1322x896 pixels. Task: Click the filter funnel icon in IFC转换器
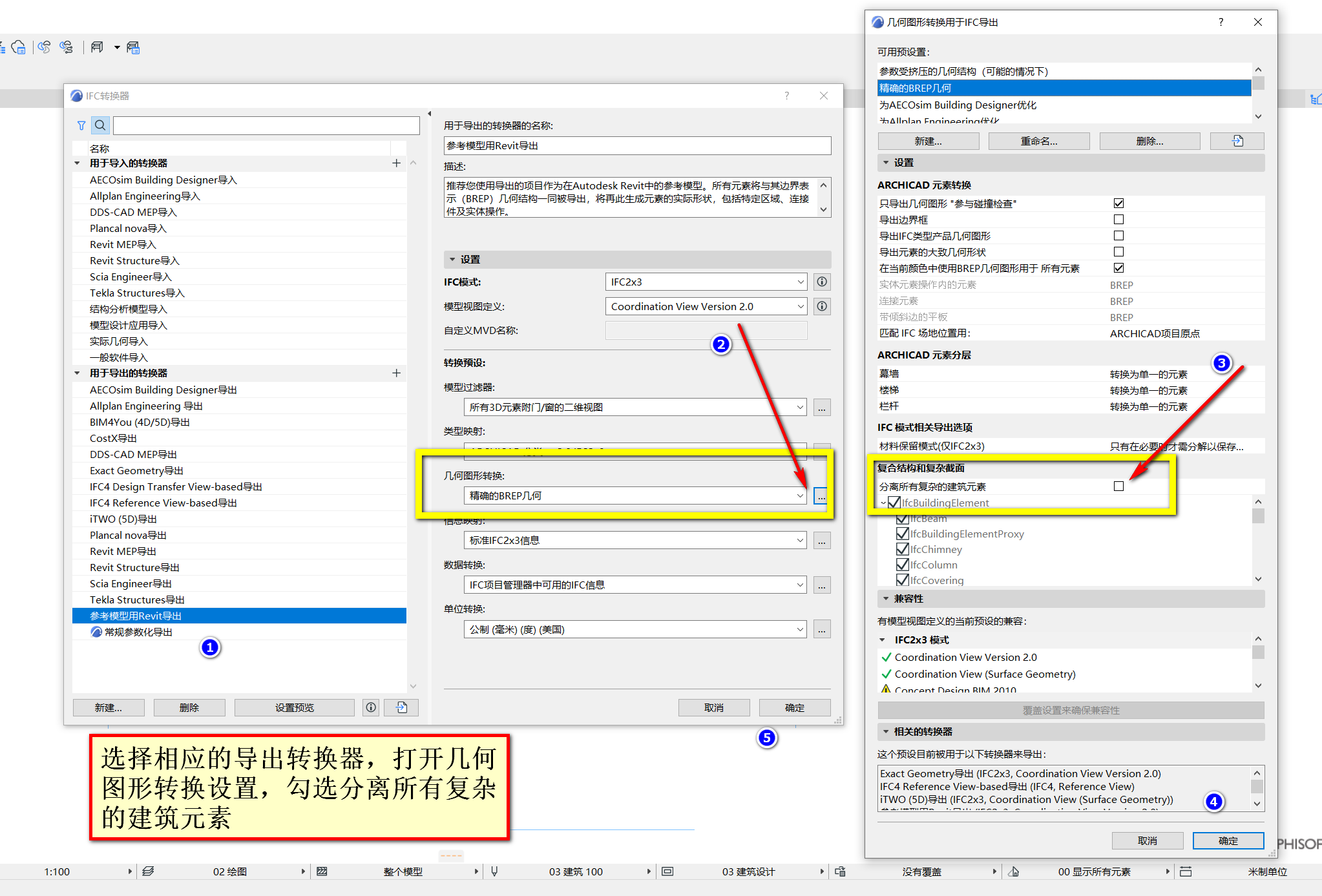(x=81, y=125)
